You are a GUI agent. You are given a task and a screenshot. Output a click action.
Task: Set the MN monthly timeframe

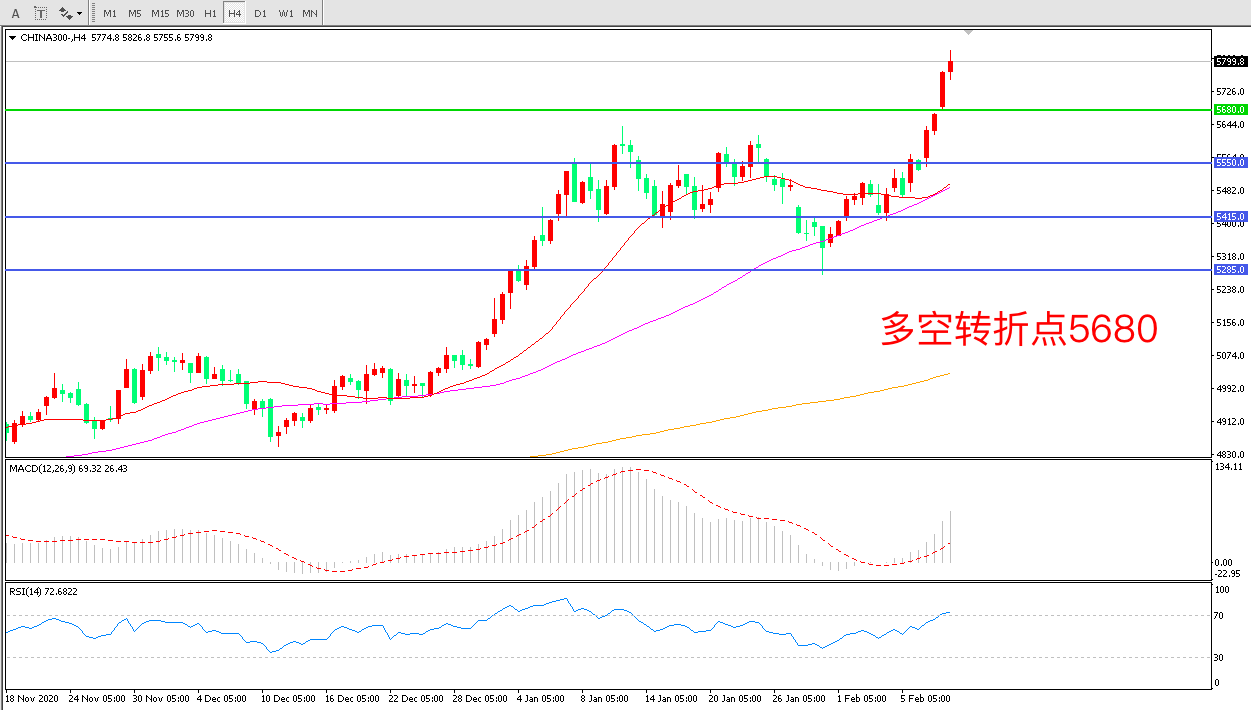[x=310, y=14]
